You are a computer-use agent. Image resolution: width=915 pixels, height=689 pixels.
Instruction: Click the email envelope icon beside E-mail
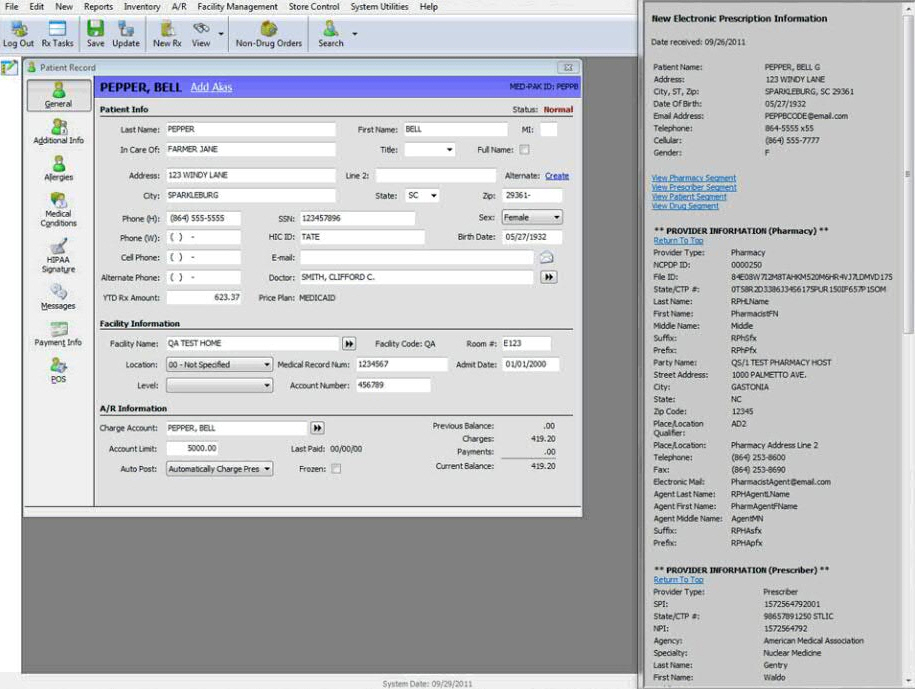point(547,258)
